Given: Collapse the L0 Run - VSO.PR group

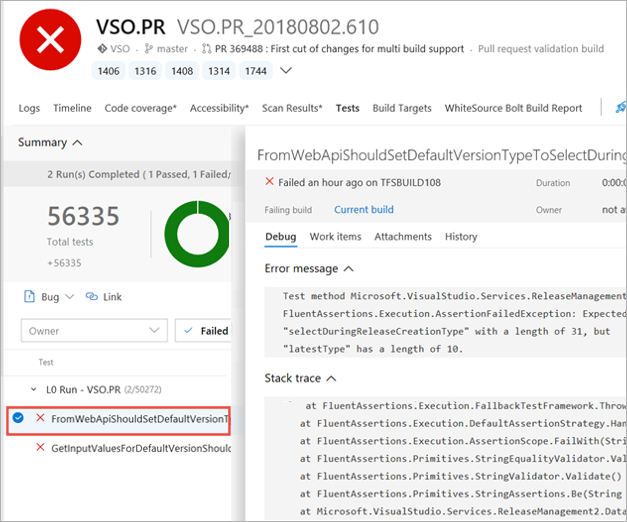Looking at the screenshot, I should 34,387.
